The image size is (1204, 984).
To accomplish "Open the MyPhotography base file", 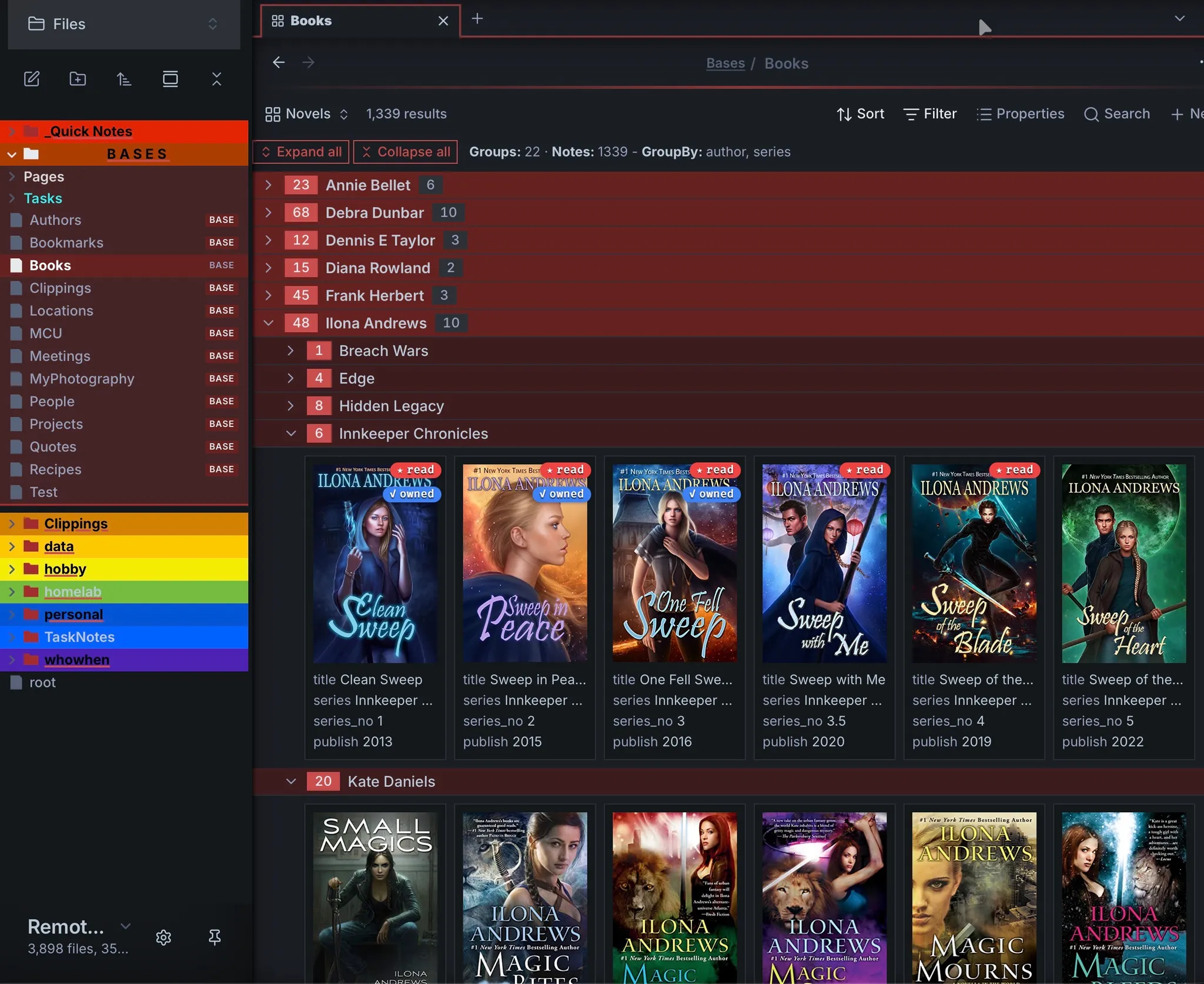I will tap(123, 379).
